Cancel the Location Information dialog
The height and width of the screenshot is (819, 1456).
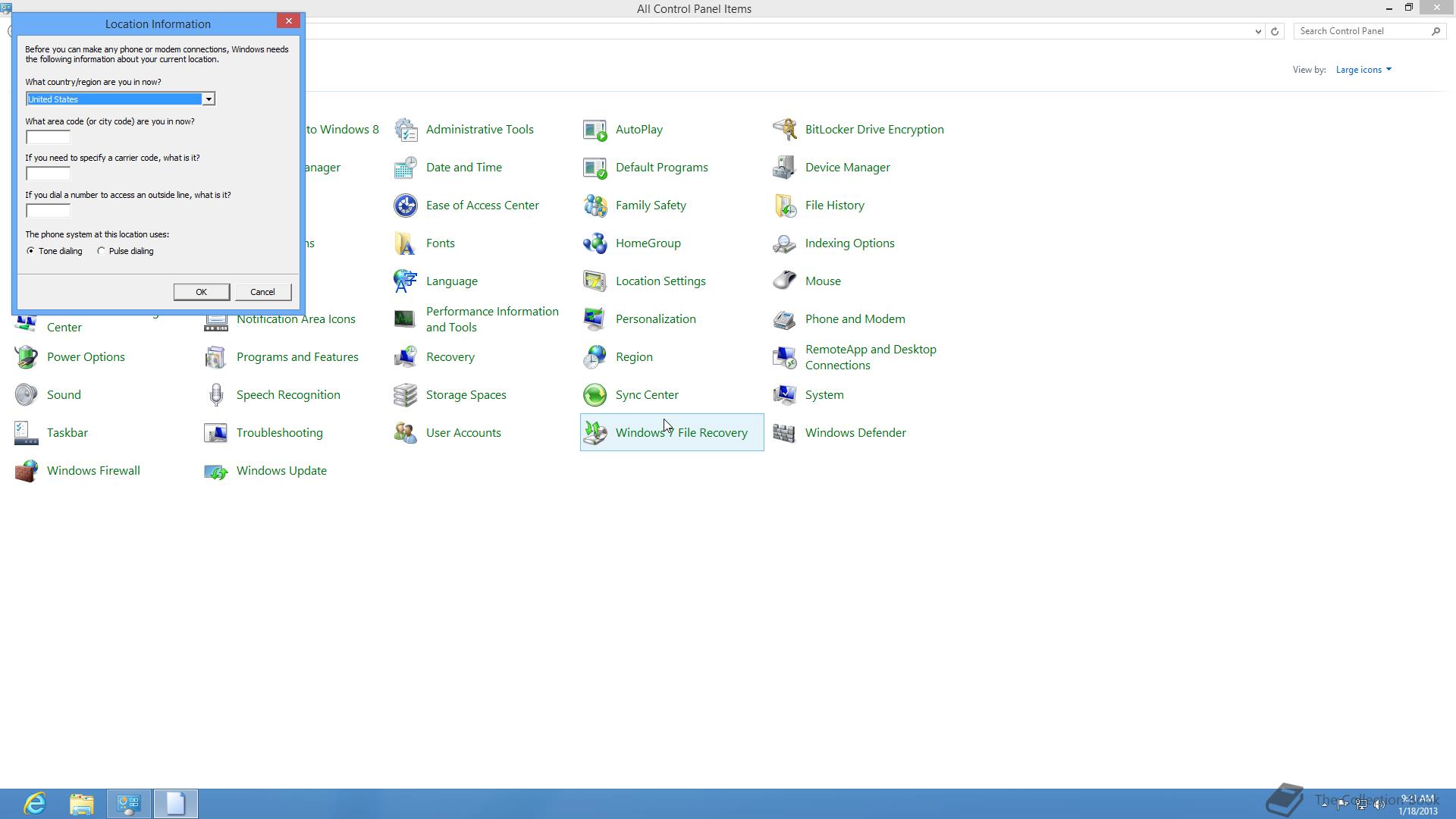[x=263, y=292]
